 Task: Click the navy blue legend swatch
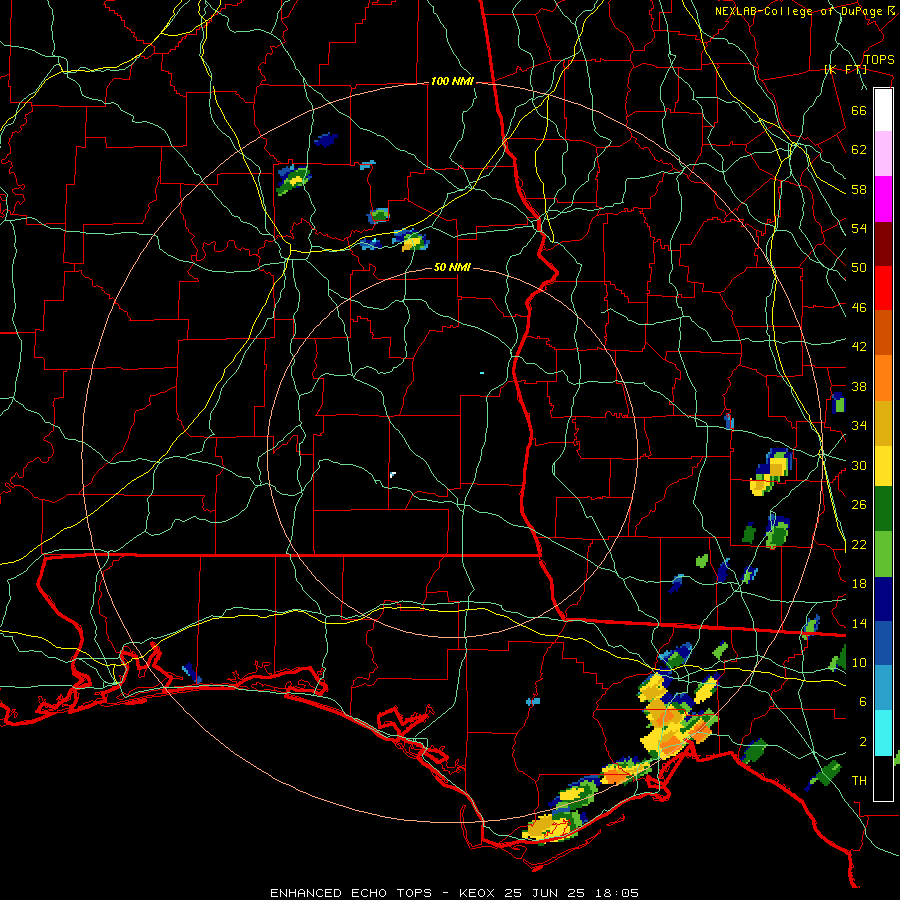(x=883, y=599)
